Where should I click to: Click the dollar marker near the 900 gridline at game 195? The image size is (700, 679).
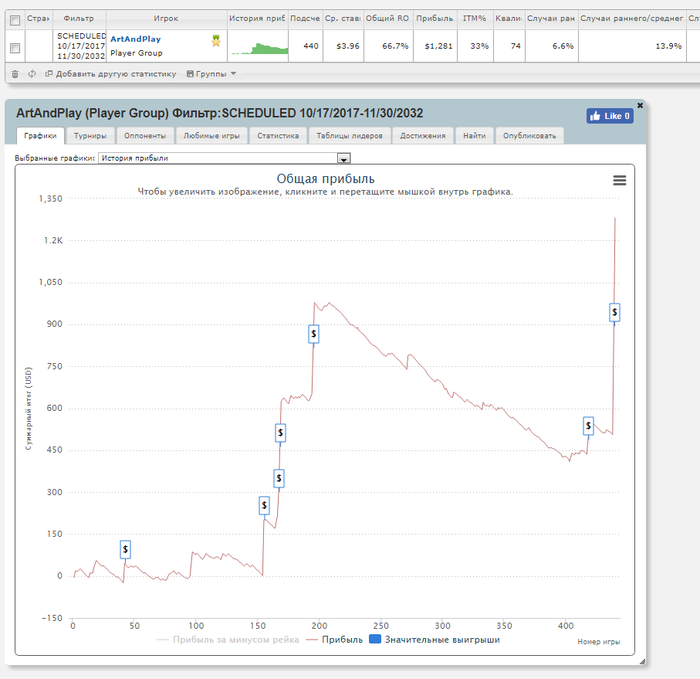click(314, 334)
